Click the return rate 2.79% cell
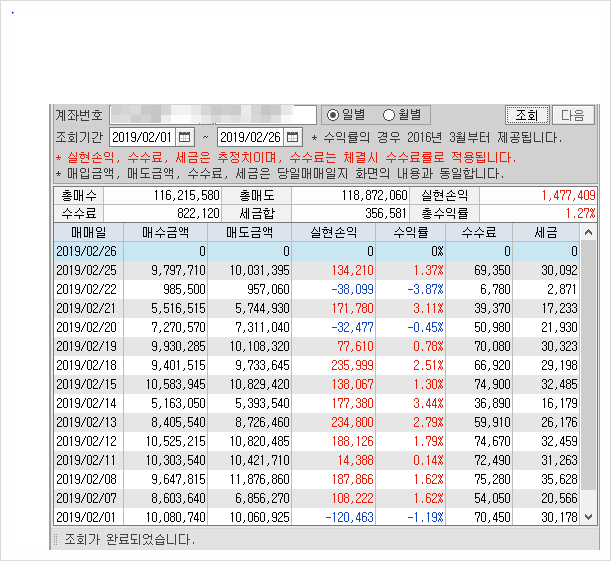Image resolution: width=611 pixels, height=561 pixels. [411, 422]
